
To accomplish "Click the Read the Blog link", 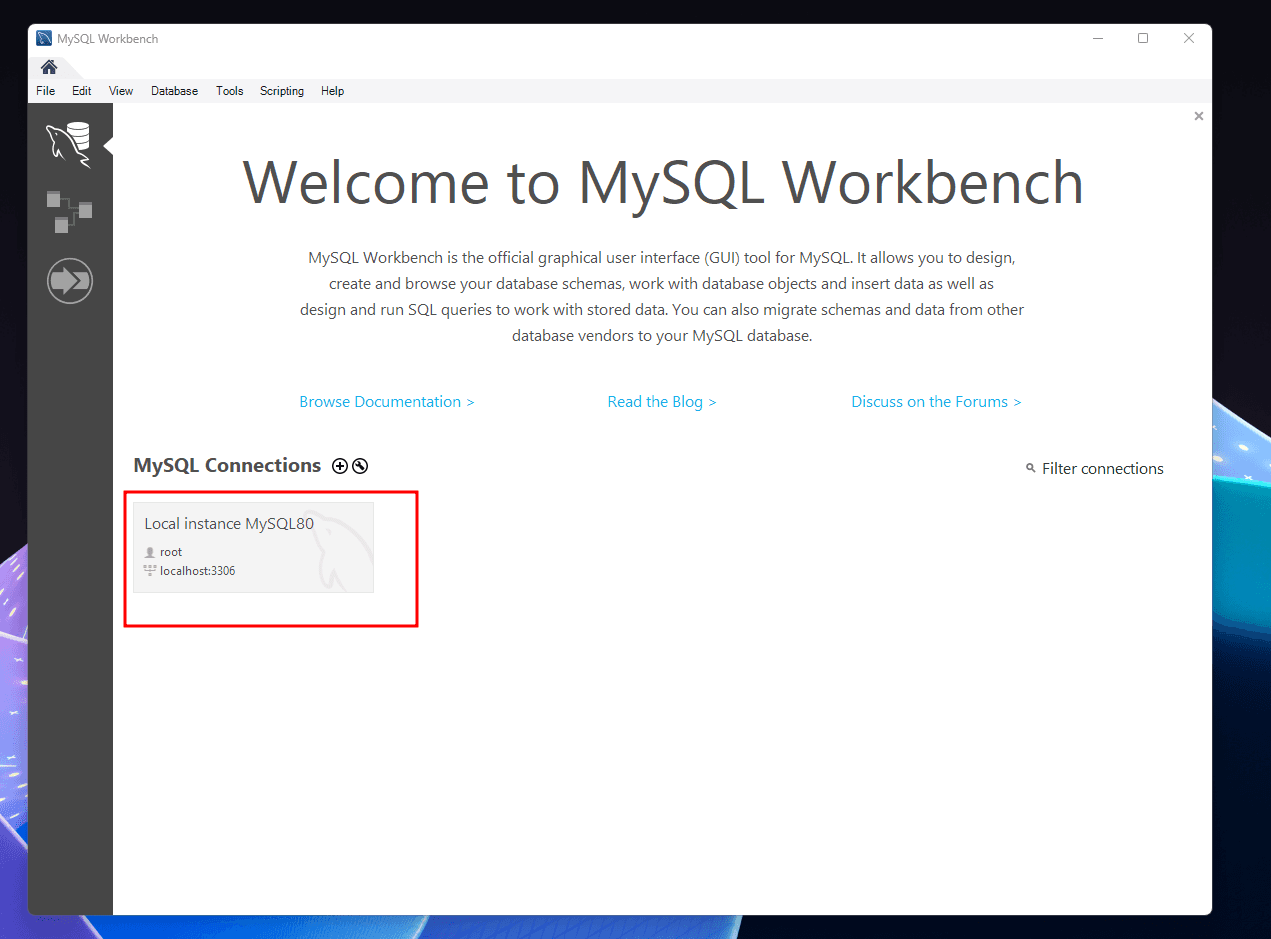I will (x=662, y=402).
